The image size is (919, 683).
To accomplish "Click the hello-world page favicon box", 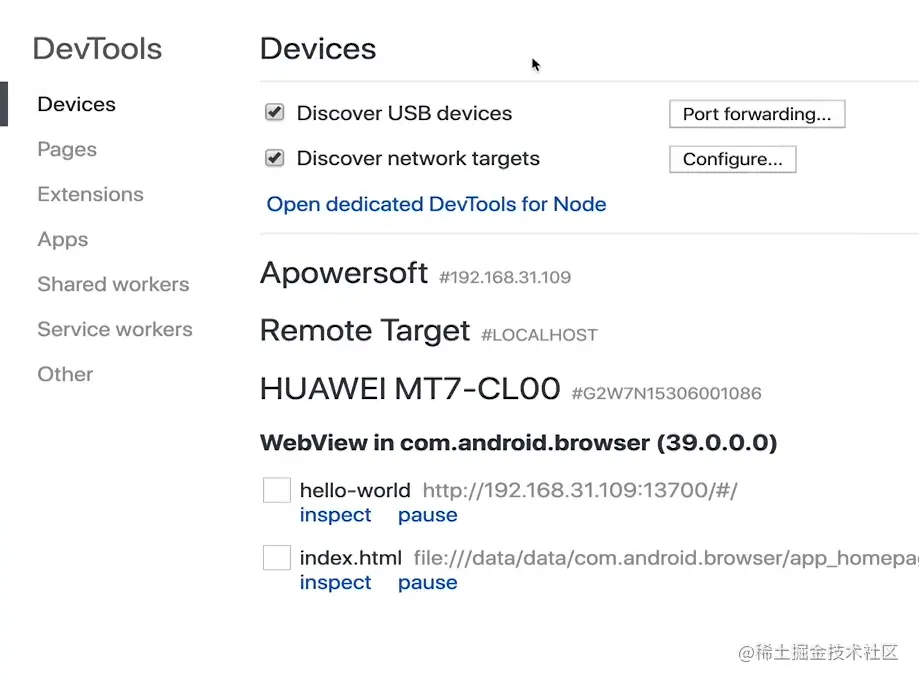I will pos(276,490).
